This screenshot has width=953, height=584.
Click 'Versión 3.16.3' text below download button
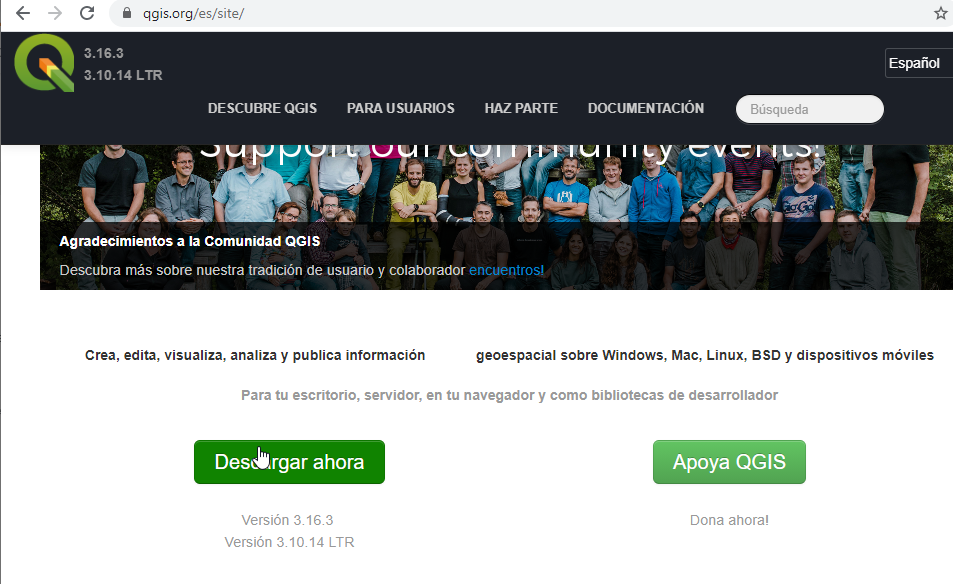[287, 520]
